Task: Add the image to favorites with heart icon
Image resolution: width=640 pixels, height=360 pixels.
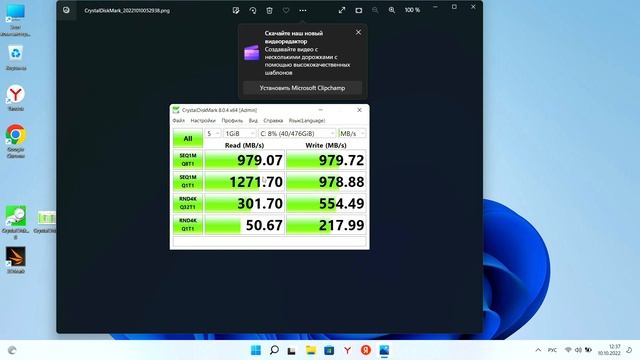Action: 286,11
